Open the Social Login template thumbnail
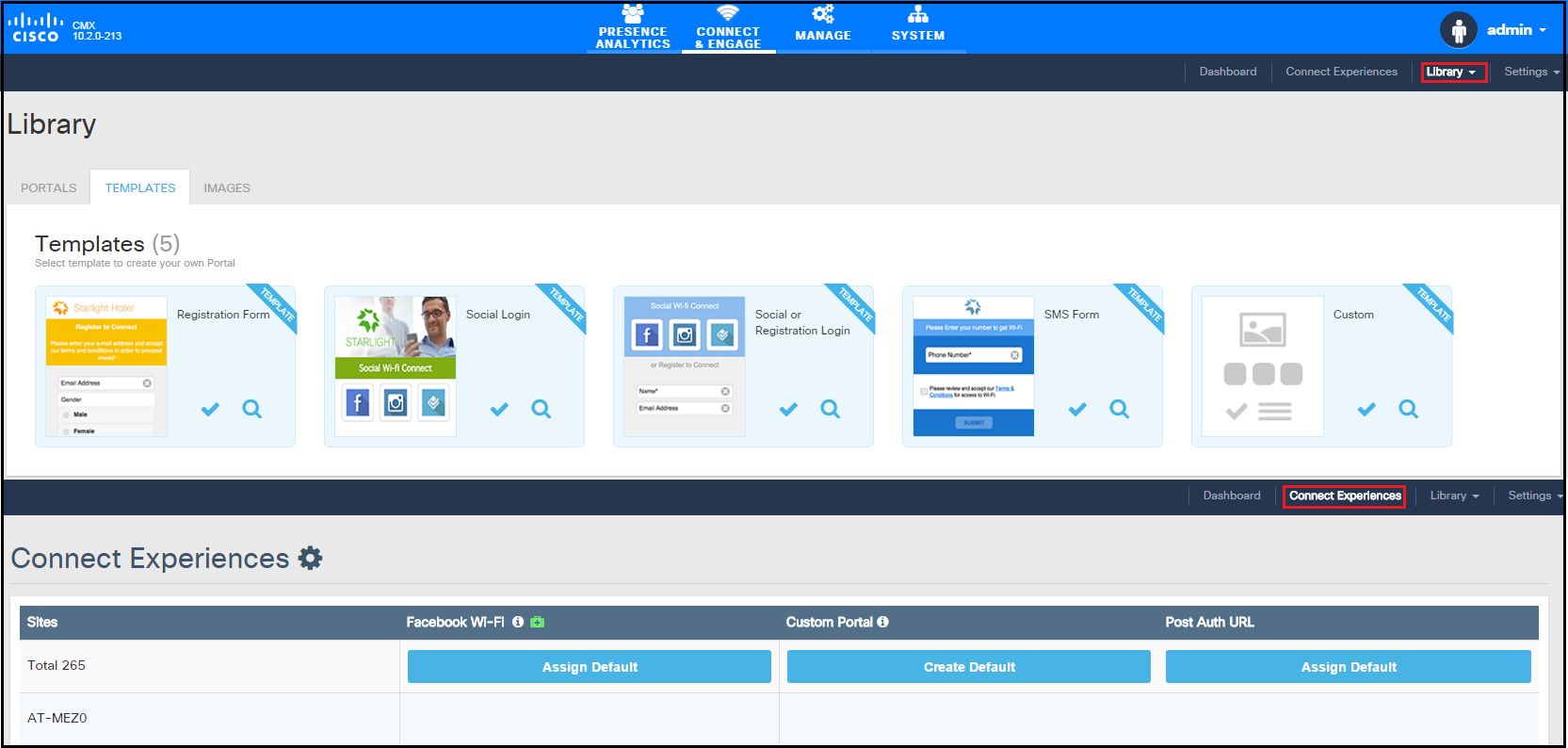Screen dimensions: 1568x748 click(396, 366)
